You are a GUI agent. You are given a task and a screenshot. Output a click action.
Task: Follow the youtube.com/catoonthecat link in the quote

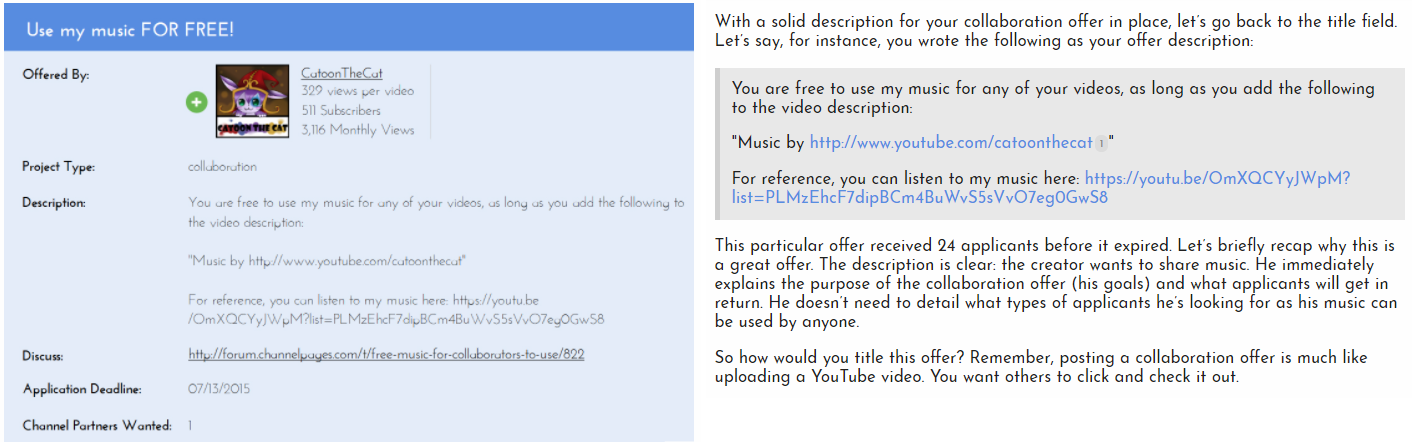[950, 143]
